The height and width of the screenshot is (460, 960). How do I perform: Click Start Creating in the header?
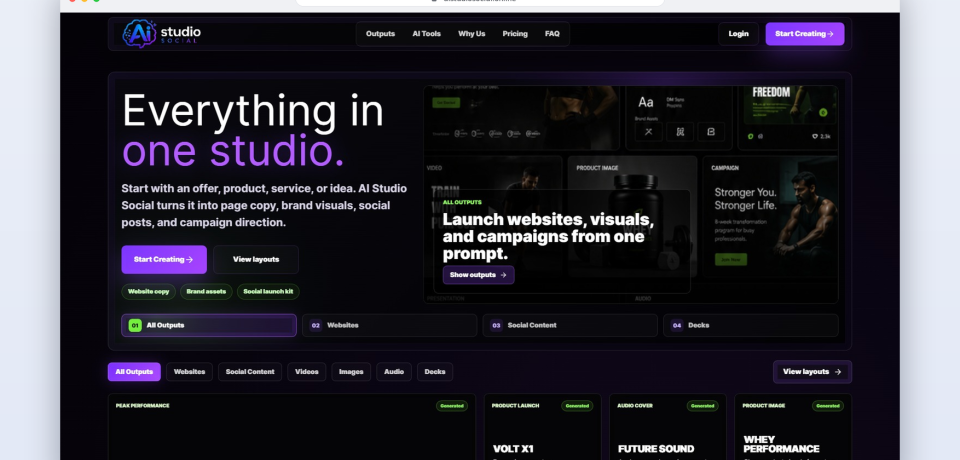[x=804, y=34]
